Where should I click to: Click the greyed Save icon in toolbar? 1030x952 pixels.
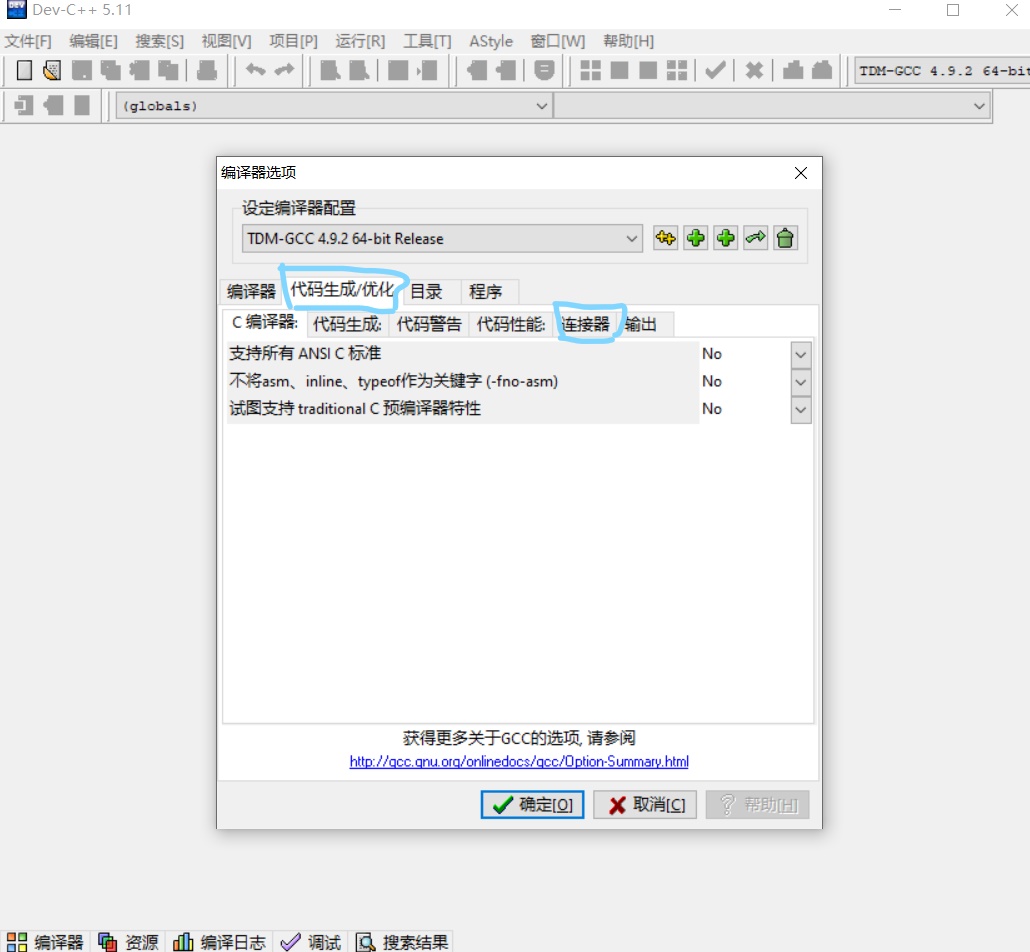[x=81, y=70]
